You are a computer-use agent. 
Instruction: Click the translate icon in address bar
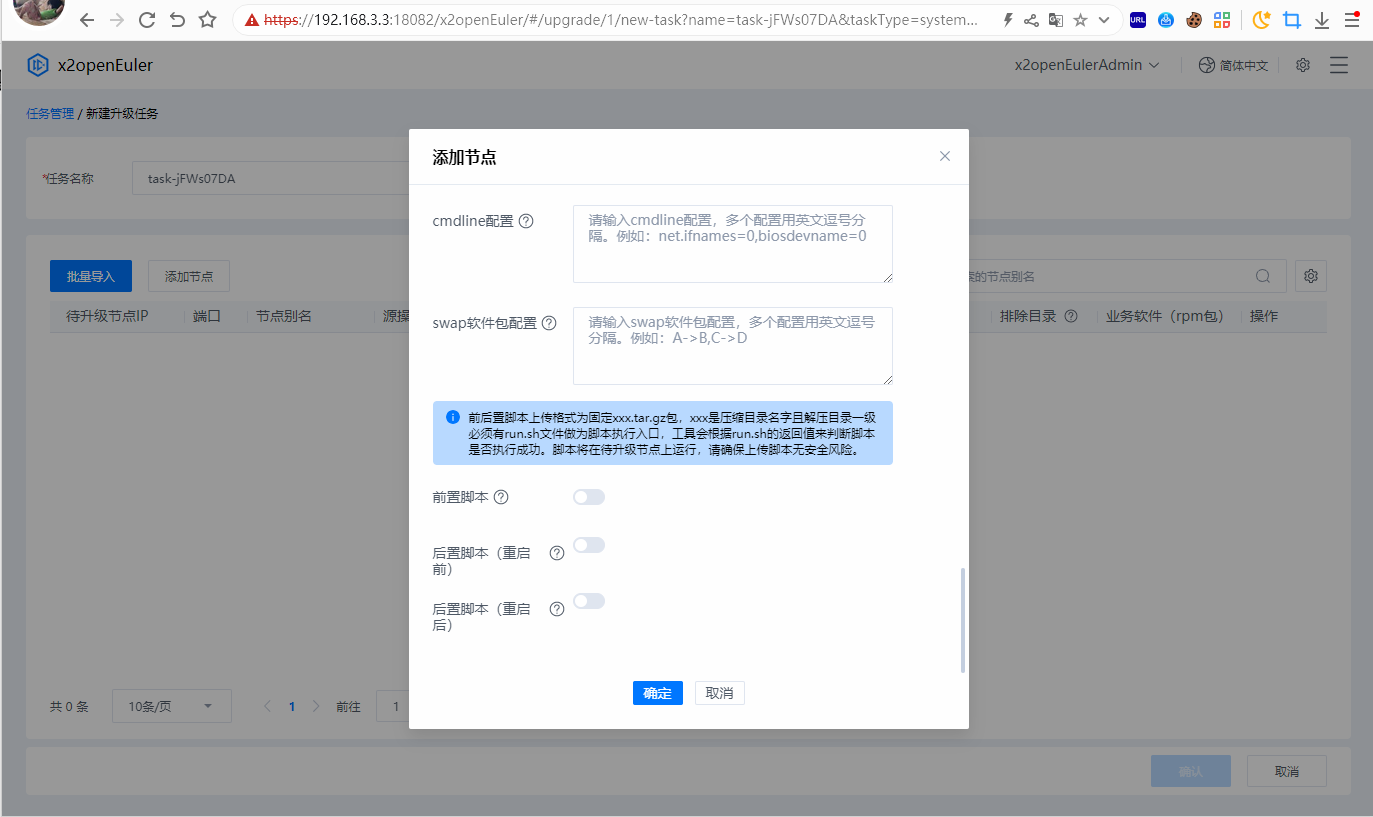[1055, 20]
